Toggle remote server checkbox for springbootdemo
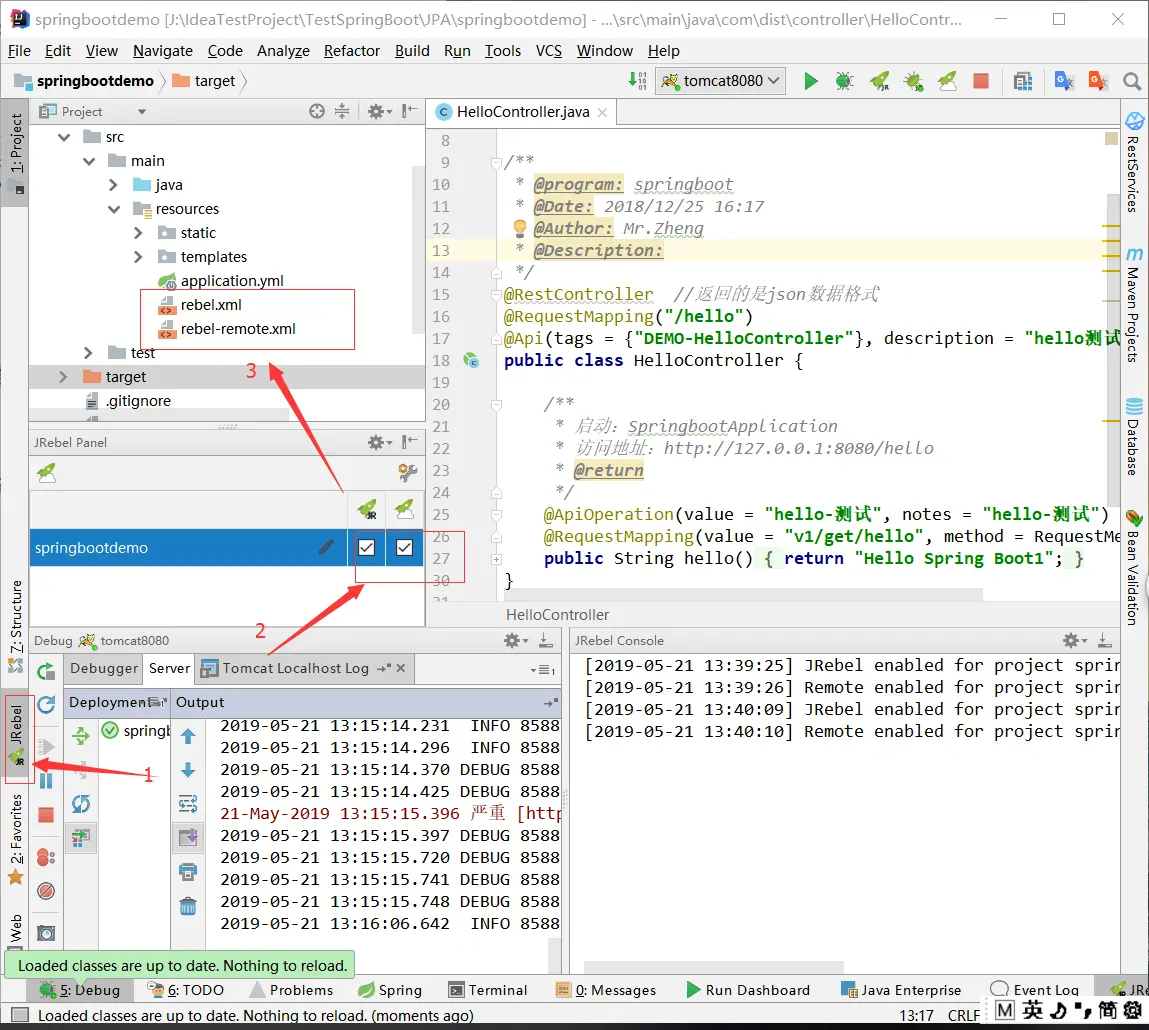This screenshot has height=1030, width=1149. (x=404, y=547)
